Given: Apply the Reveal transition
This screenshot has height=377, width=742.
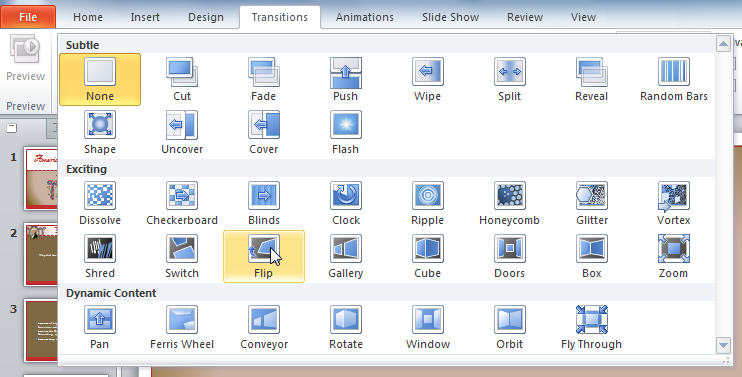Looking at the screenshot, I should tap(592, 79).
